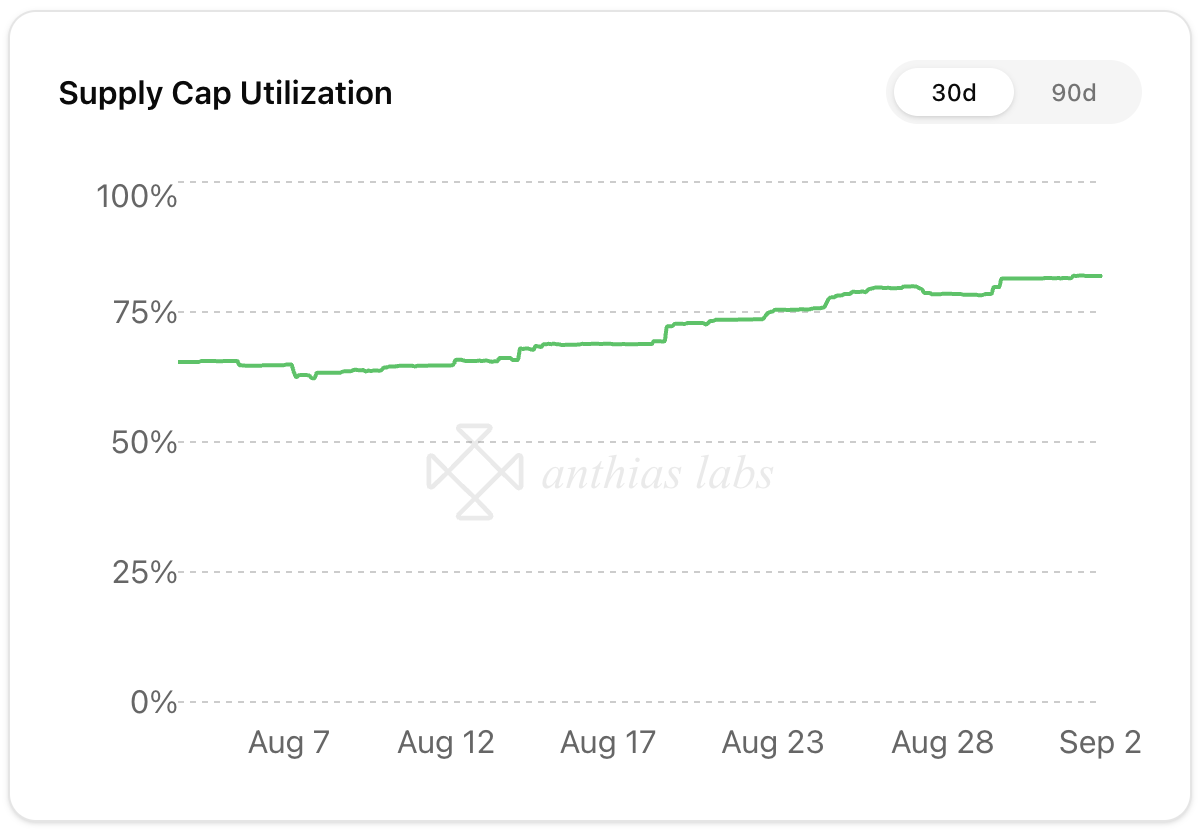This screenshot has height=832, width=1202.
Task: Click the Anthias Labs logo icon watermark
Action: click(474, 472)
